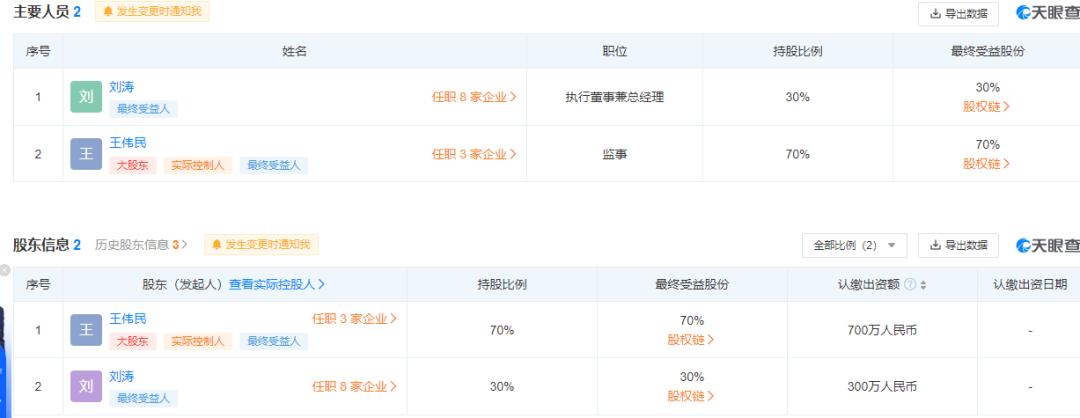Image resolution: width=1080 pixels, height=418 pixels.
Task: Click 查看实际控股人 link
Action: tap(277, 285)
